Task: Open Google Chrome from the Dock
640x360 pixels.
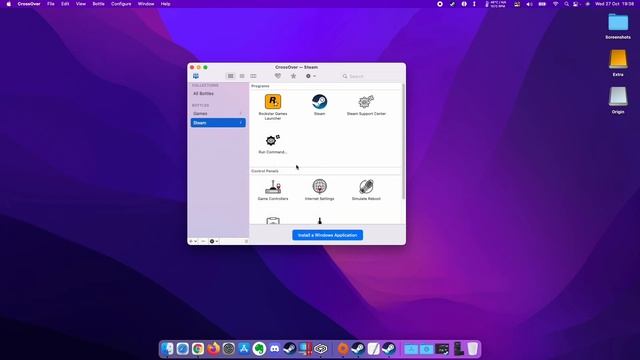Action: pyautogui.click(x=198, y=349)
